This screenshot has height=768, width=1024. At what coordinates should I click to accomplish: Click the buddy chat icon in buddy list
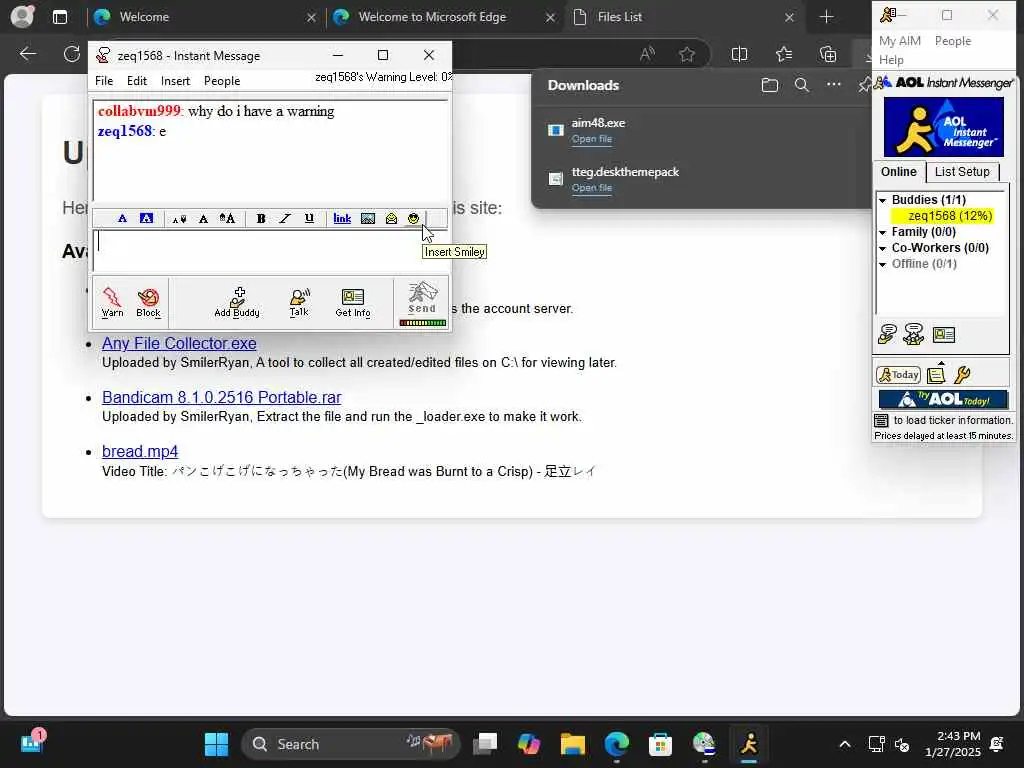click(914, 334)
